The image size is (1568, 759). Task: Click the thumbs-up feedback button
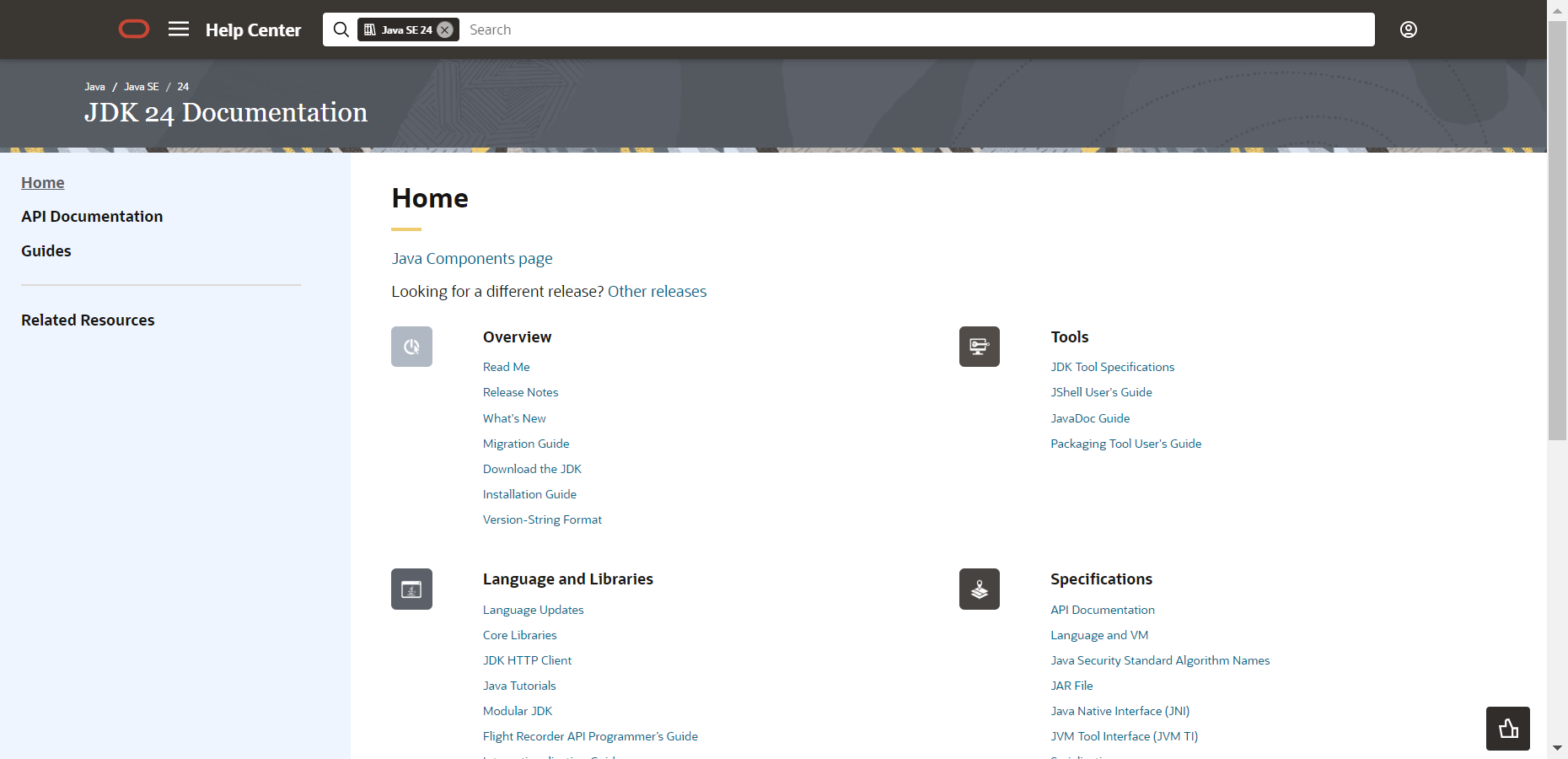click(x=1508, y=729)
